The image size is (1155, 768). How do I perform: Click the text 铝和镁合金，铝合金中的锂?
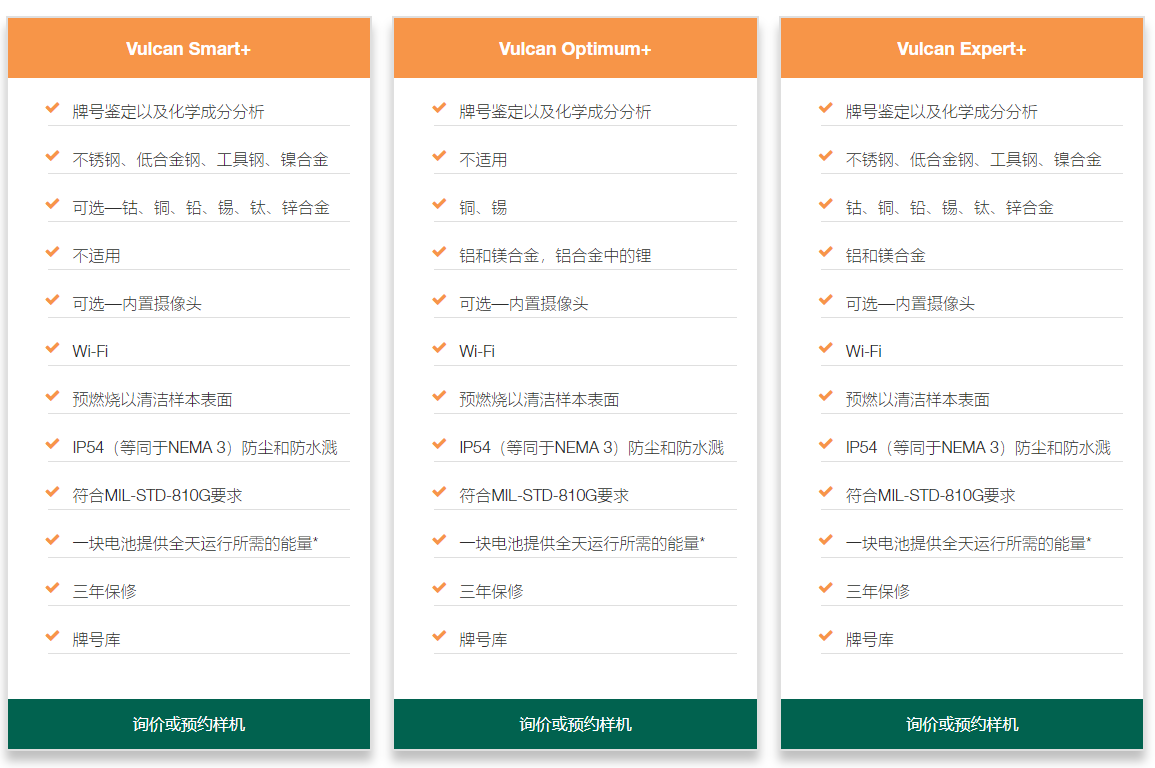click(555, 256)
